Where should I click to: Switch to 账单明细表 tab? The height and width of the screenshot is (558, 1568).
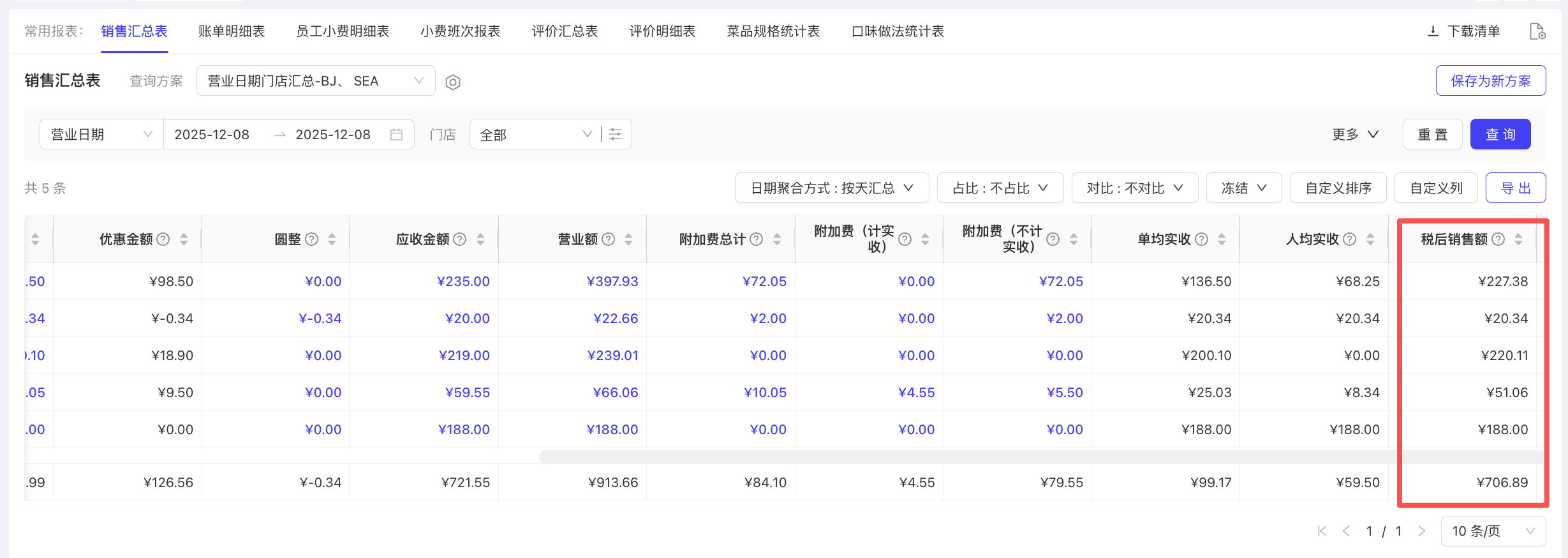pyautogui.click(x=232, y=31)
